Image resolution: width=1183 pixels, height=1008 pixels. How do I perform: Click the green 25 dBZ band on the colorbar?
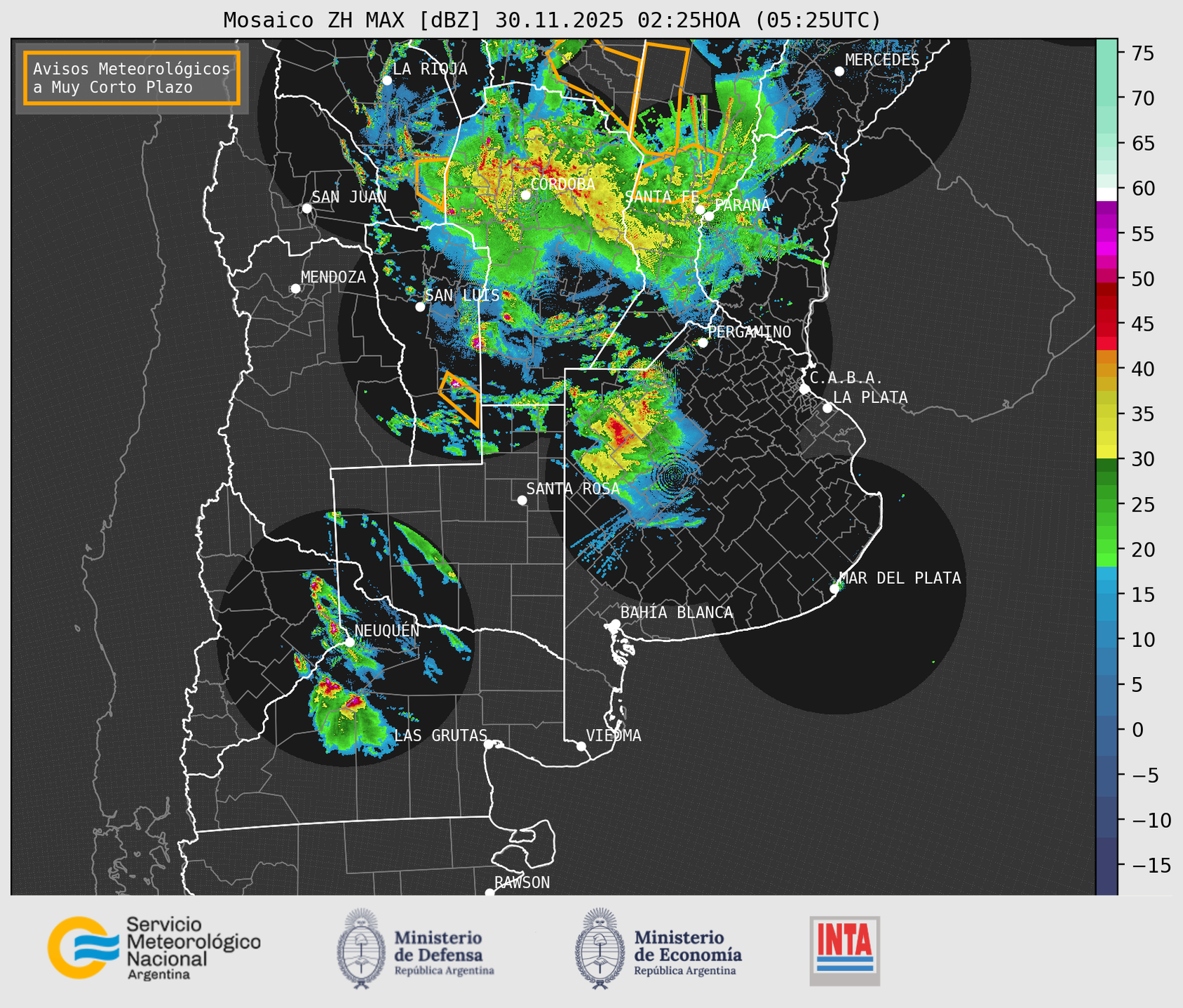[1106, 504]
